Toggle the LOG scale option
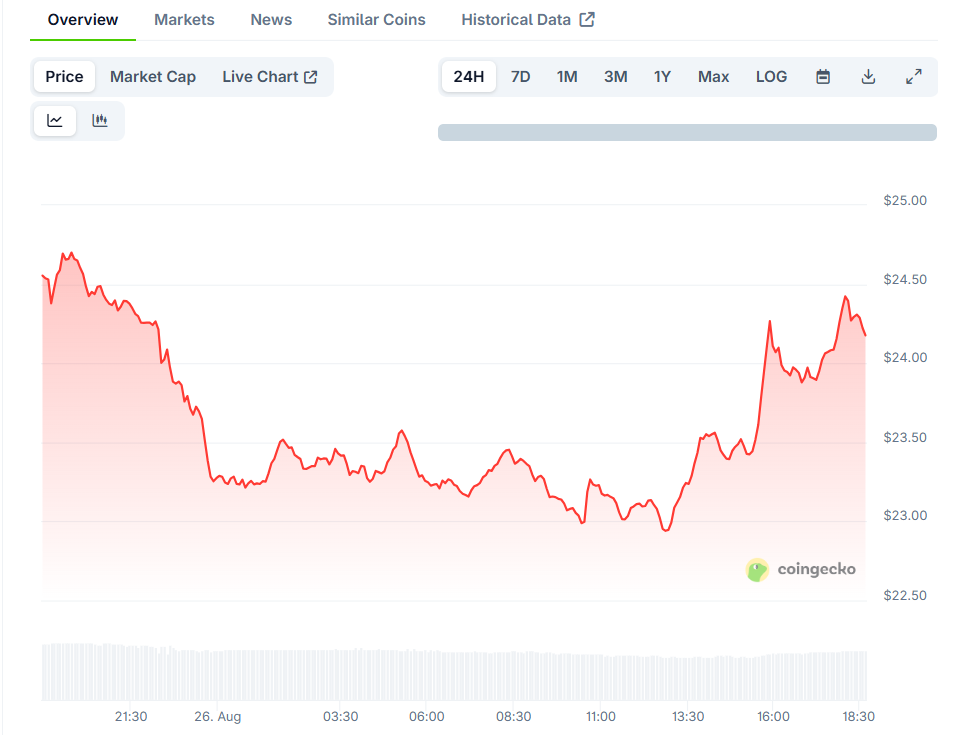This screenshot has width=954, height=735. click(x=771, y=77)
